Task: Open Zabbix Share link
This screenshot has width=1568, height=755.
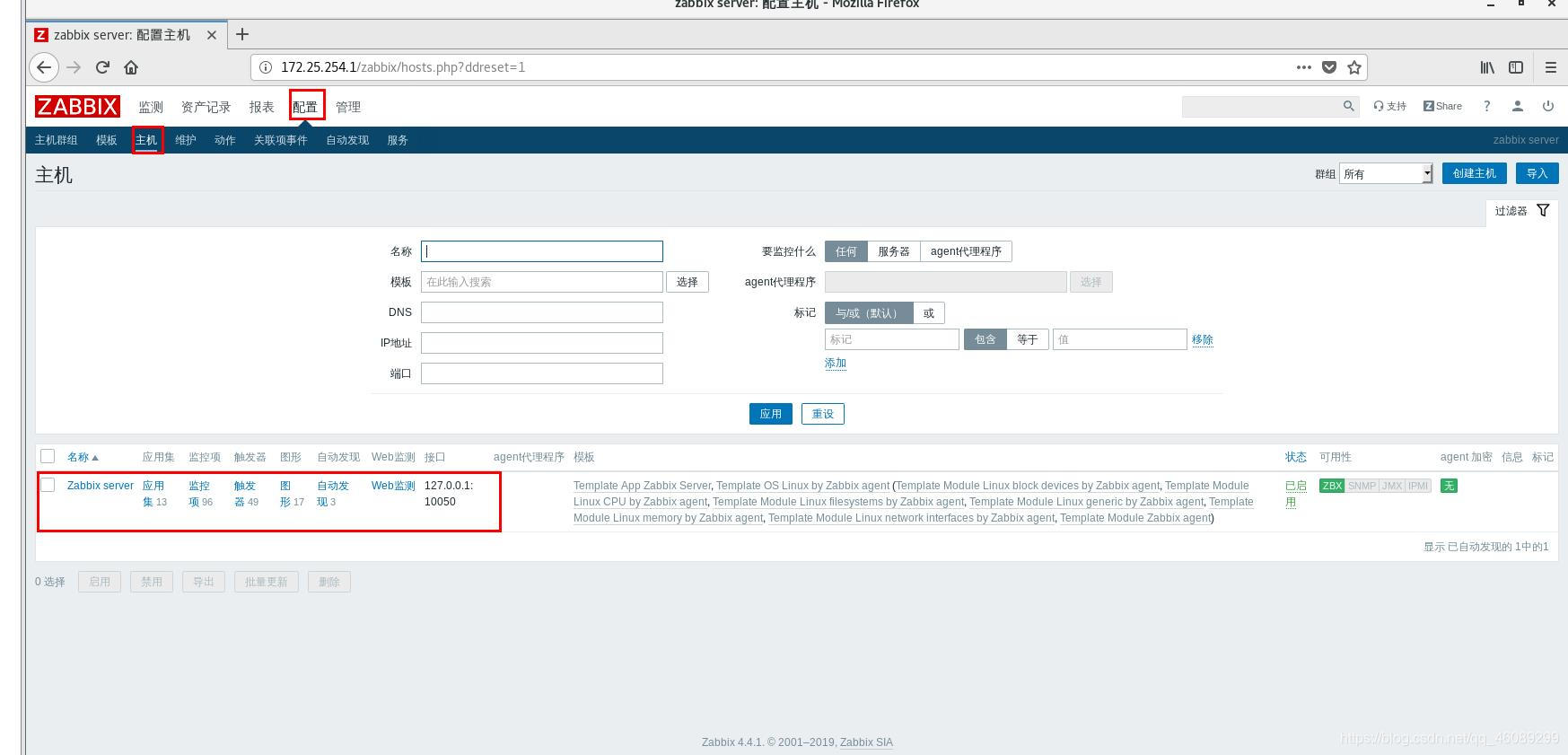Action: click(x=1442, y=106)
